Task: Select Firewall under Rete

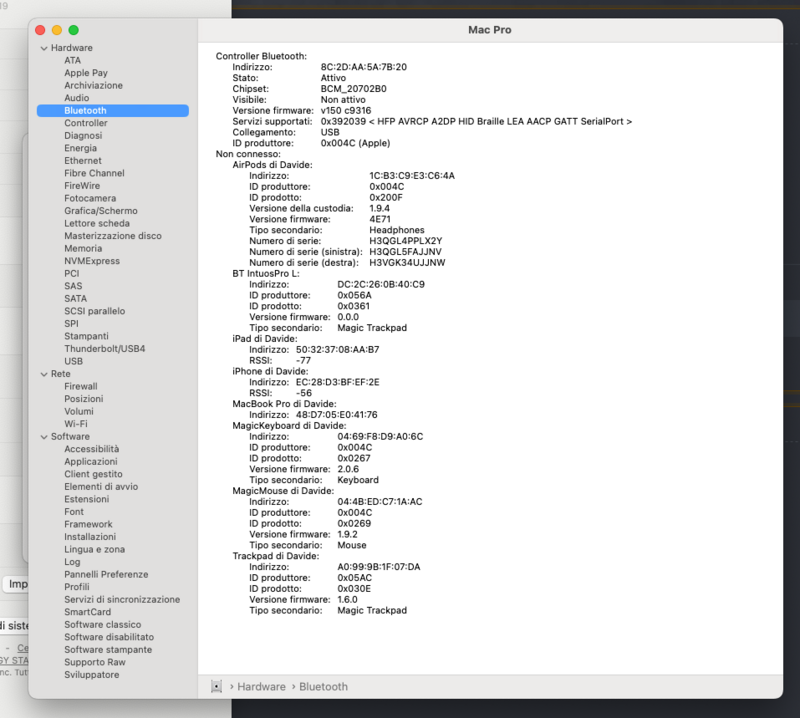Action: (81, 386)
